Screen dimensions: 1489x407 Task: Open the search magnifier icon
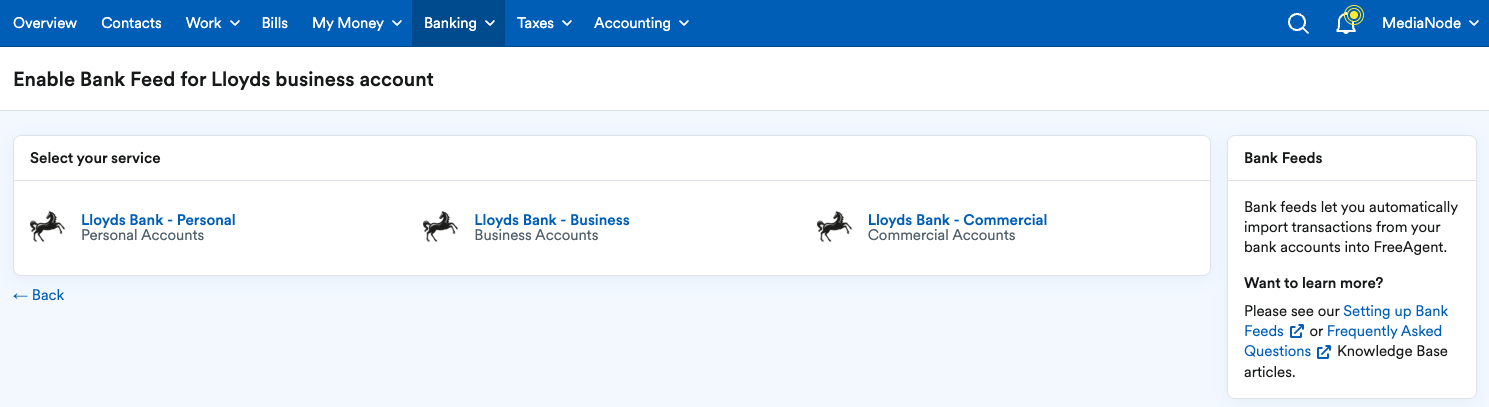[x=1298, y=23]
